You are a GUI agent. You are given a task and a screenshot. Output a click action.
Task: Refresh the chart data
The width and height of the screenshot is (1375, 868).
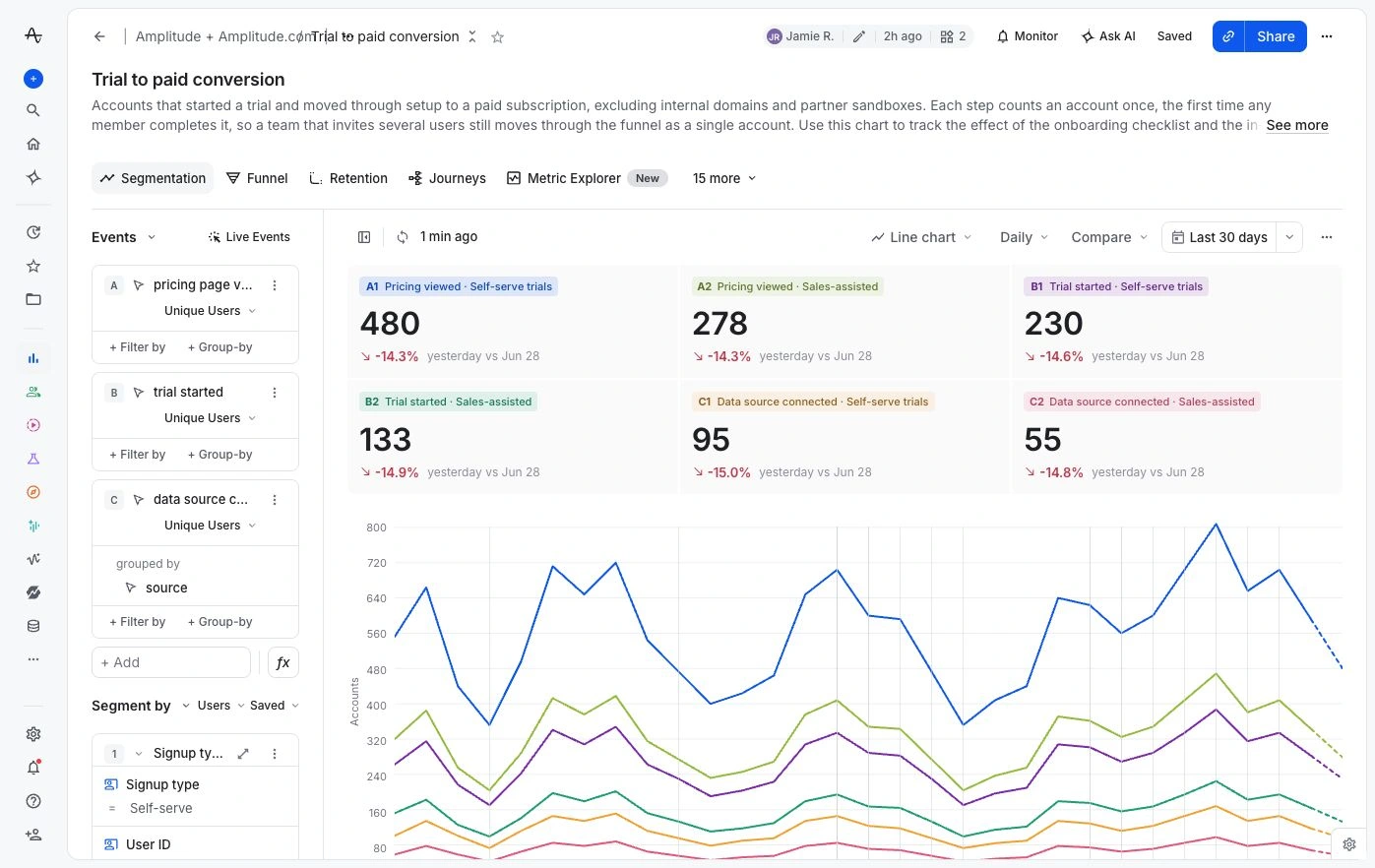point(403,237)
